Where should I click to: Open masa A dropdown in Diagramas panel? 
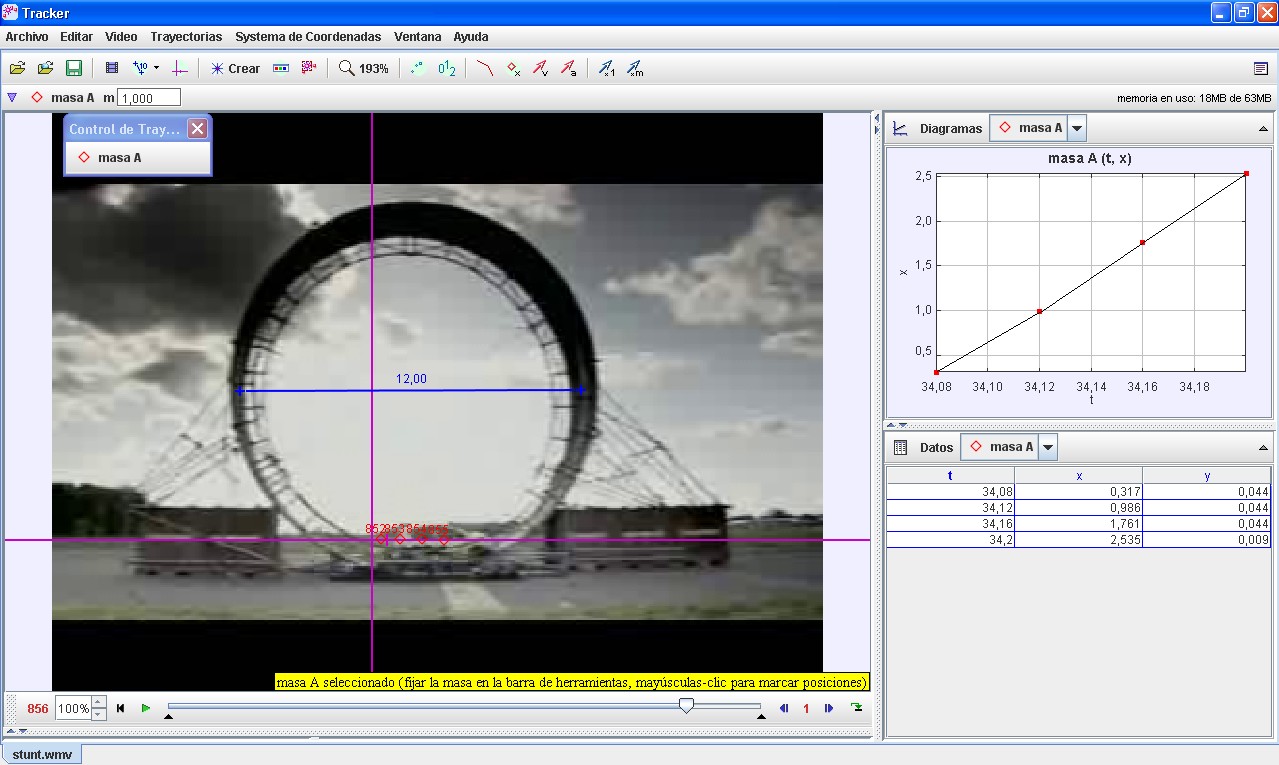click(x=1076, y=128)
